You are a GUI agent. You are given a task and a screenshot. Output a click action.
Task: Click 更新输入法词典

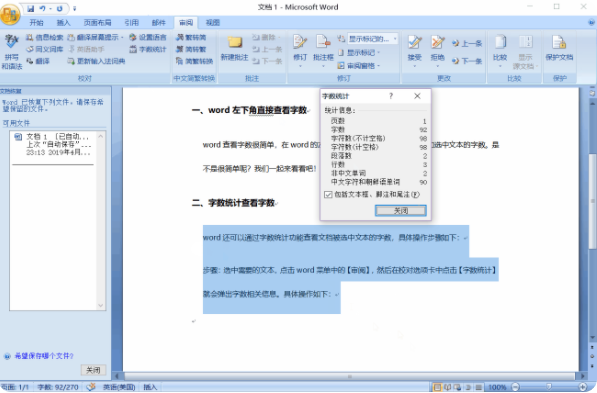coord(96,61)
